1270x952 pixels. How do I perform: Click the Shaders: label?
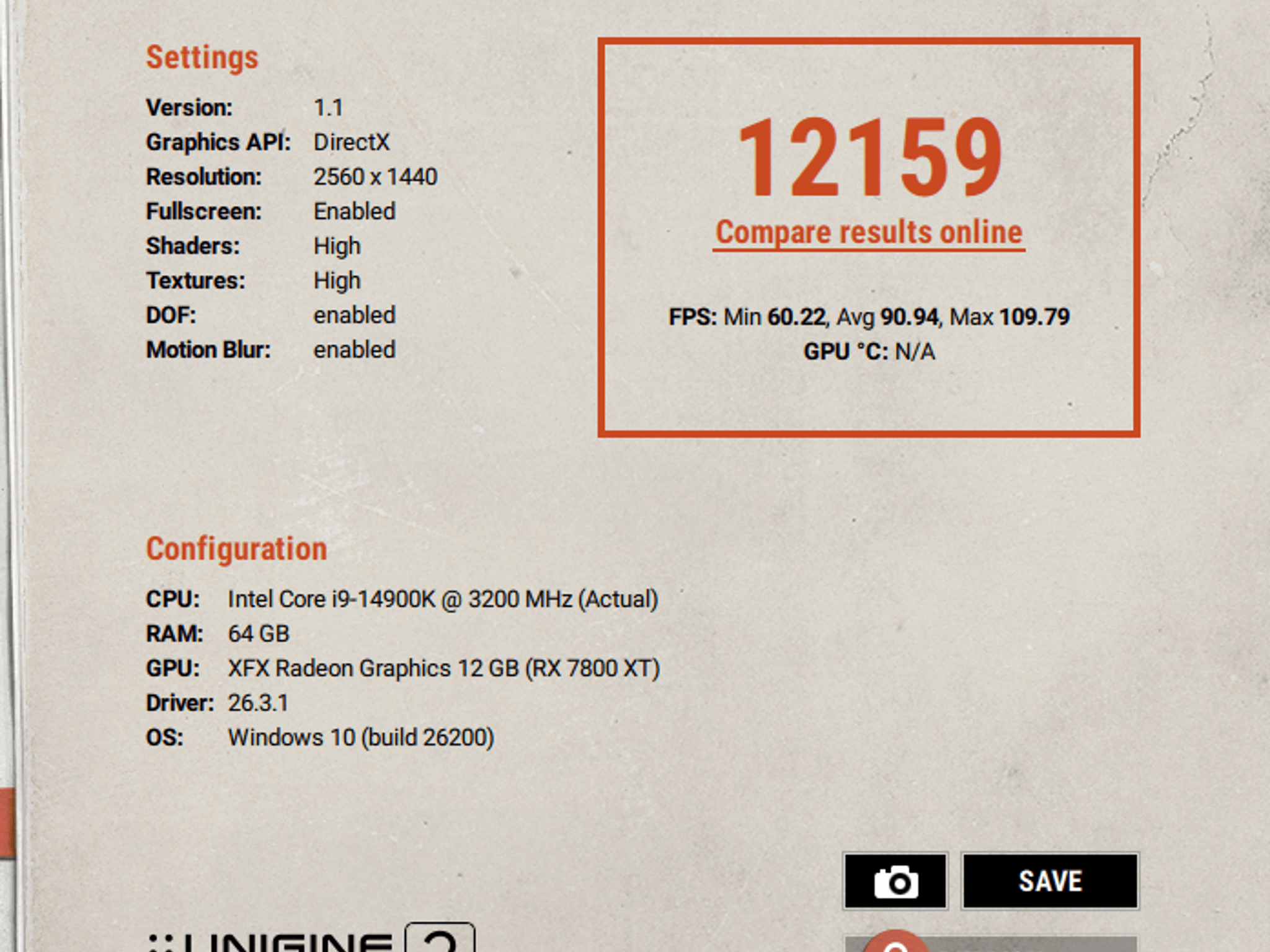[193, 247]
